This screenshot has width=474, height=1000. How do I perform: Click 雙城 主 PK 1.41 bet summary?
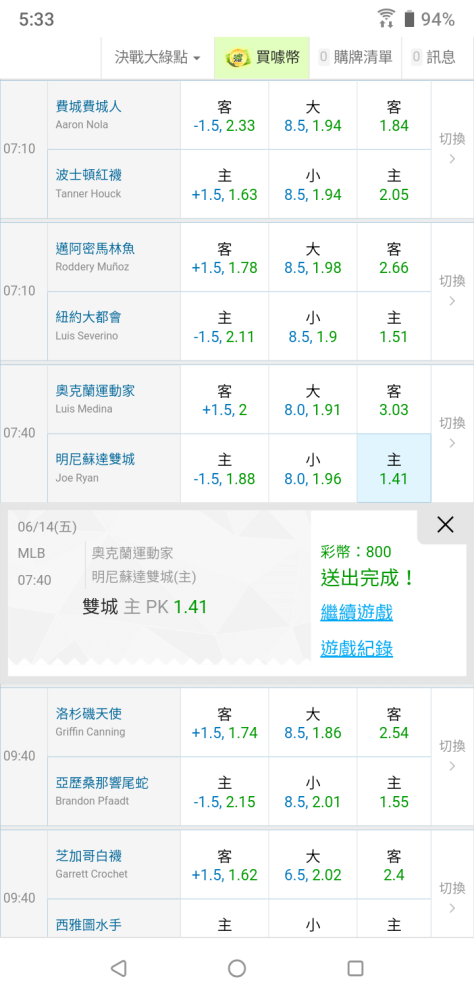[x=145, y=607]
